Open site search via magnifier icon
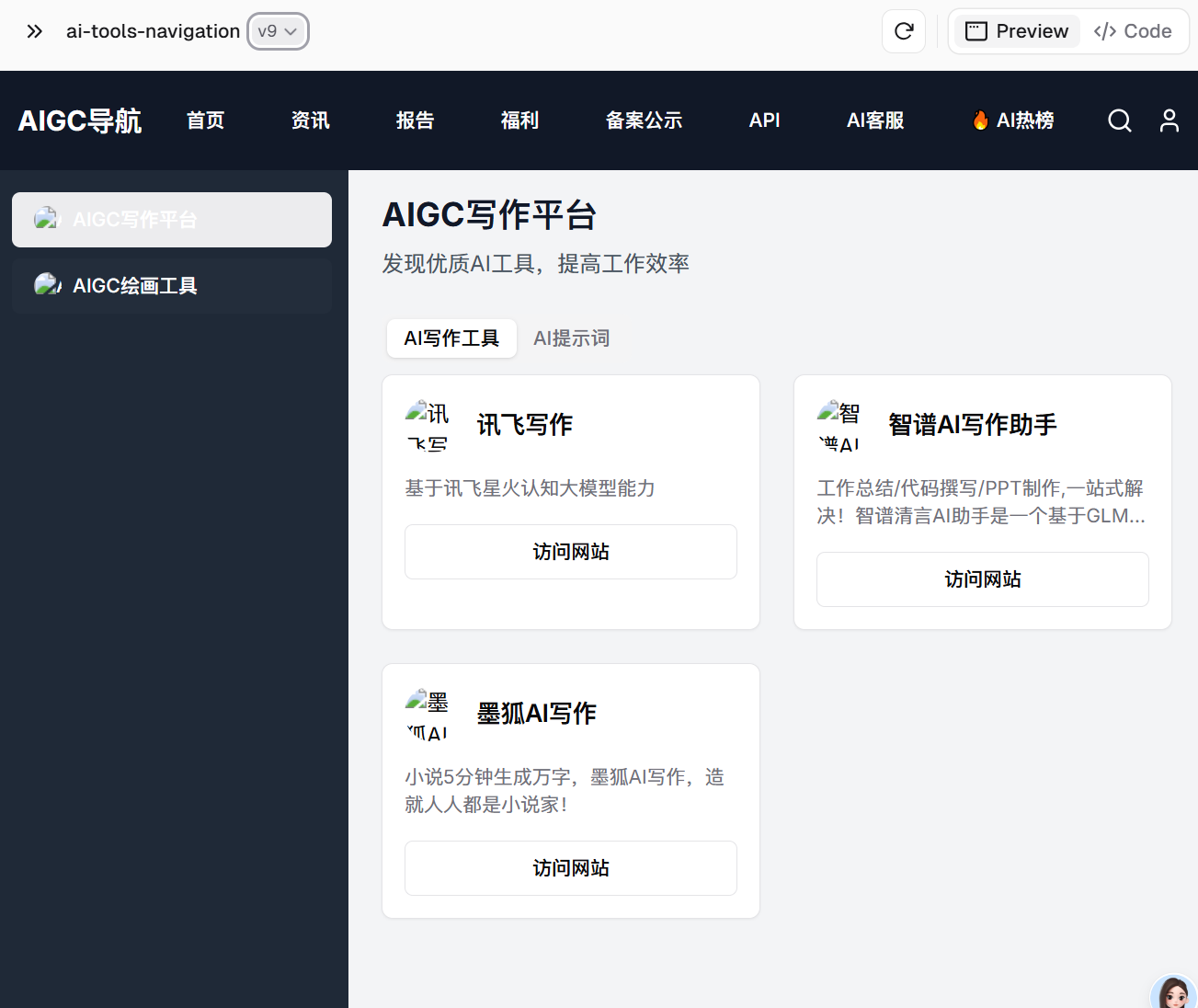Image resolution: width=1198 pixels, height=1008 pixels. click(1119, 120)
